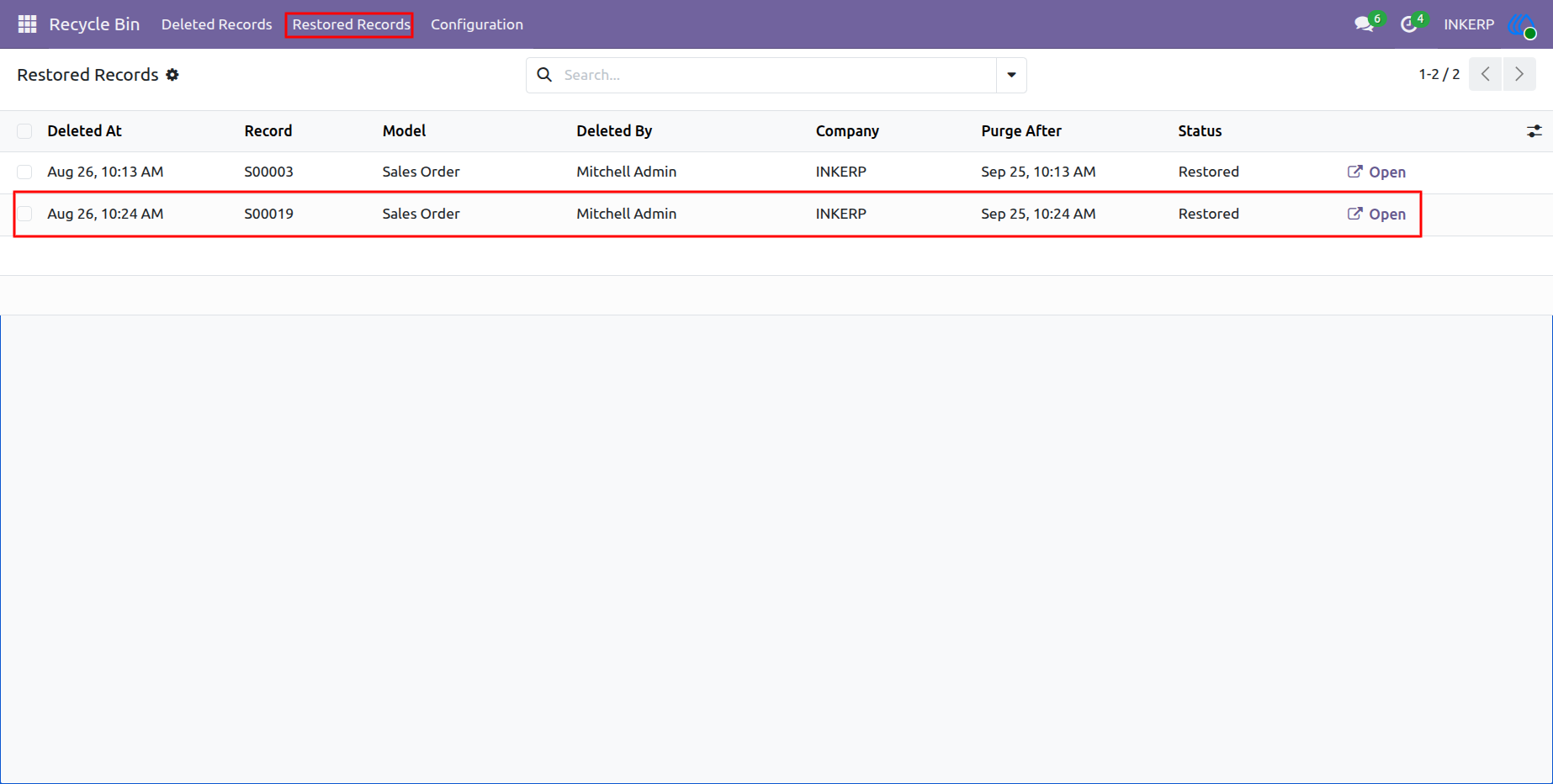Check the checkbox for record S00019
1553x784 pixels.
point(24,214)
